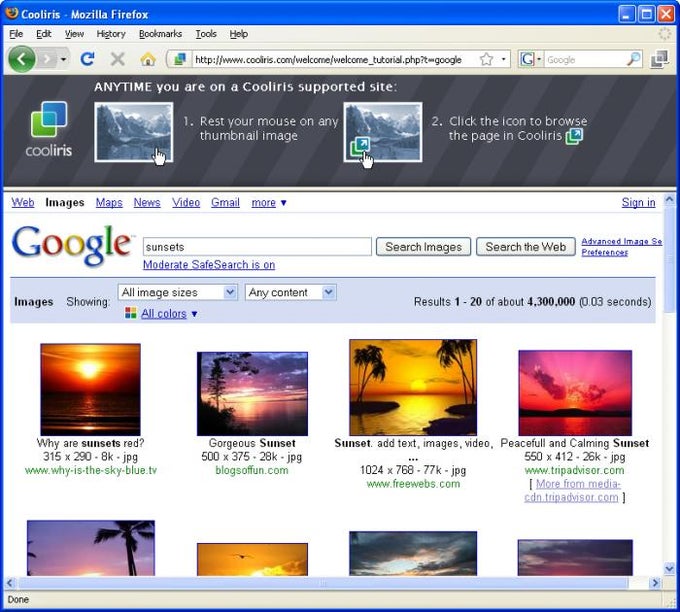
Task: Click inside the Google search field containing 'sunsets'
Action: [256, 246]
